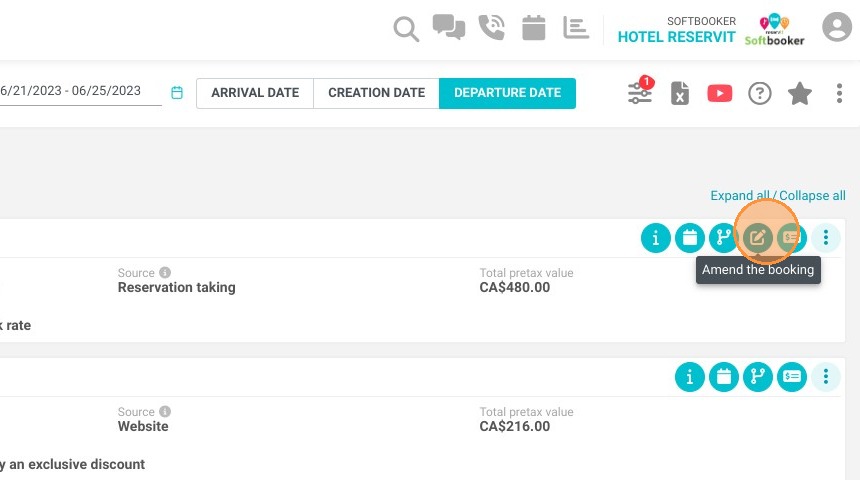Open the toolbar three-dot more menu
The width and height of the screenshot is (860, 480).
pyautogui.click(x=839, y=93)
